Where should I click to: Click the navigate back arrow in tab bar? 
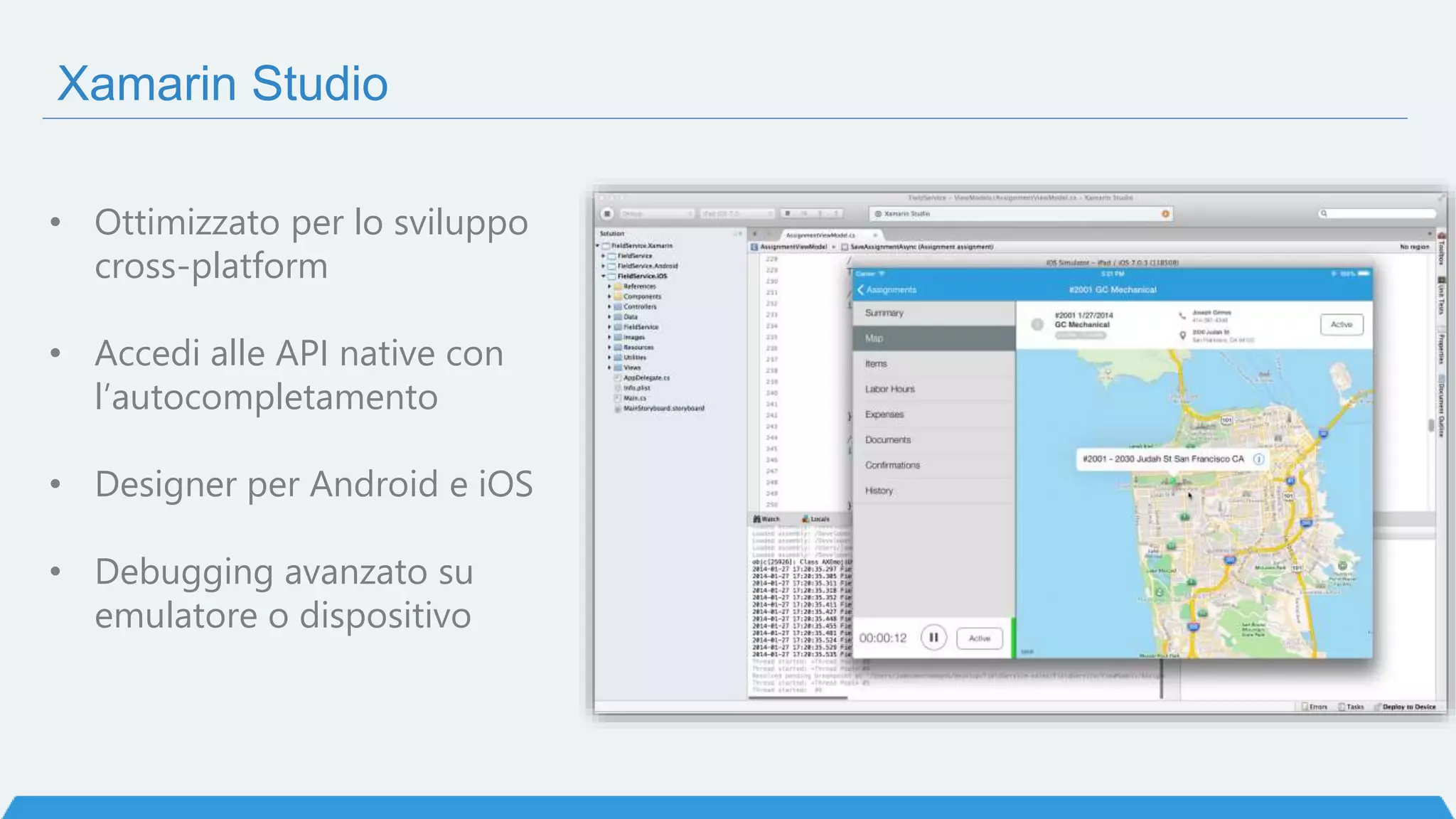[x=754, y=234]
